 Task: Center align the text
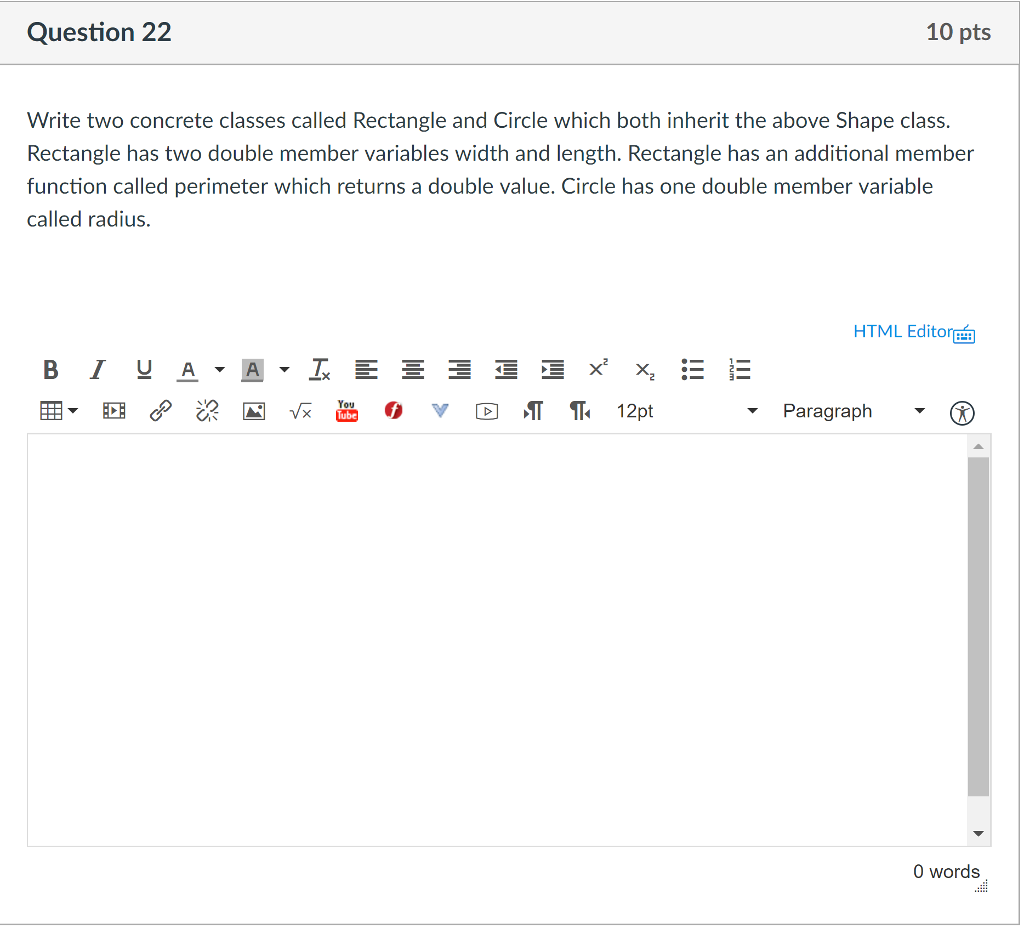[412, 370]
